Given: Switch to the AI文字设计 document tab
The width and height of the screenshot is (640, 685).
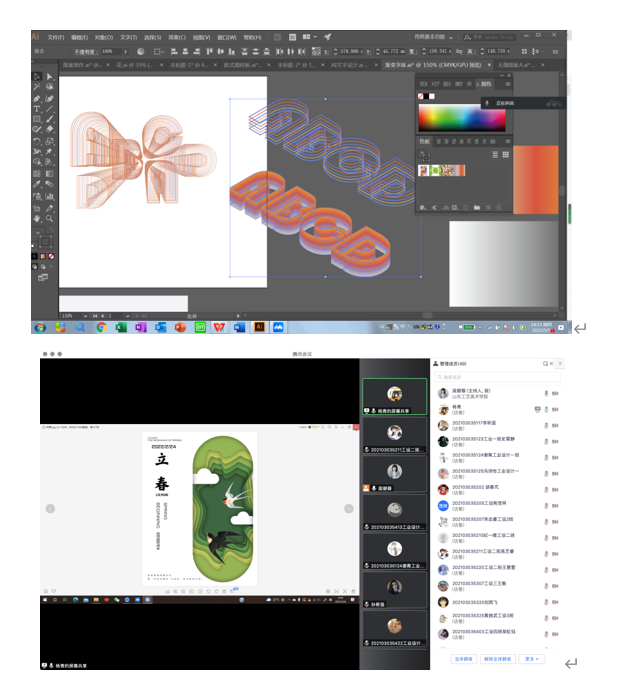Looking at the screenshot, I should (351, 64).
